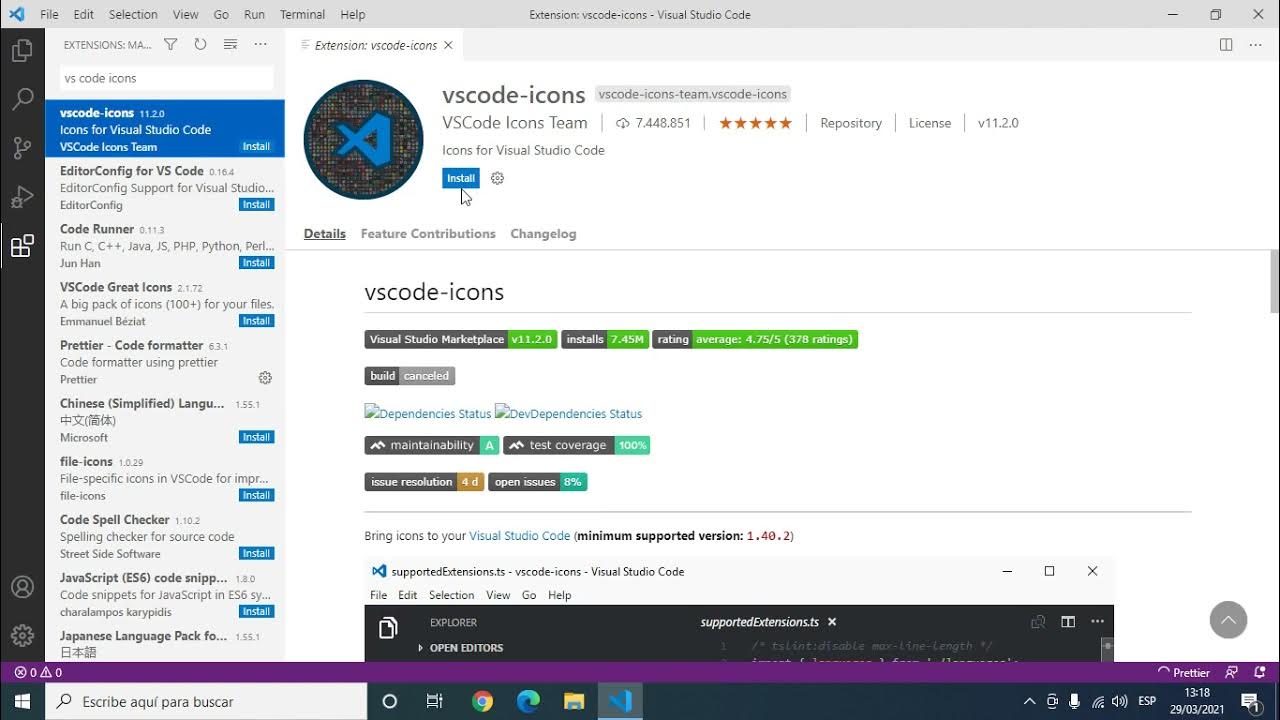This screenshot has width=1280, height=720.
Task: Switch to Feature Contributions tab
Action: [428, 234]
